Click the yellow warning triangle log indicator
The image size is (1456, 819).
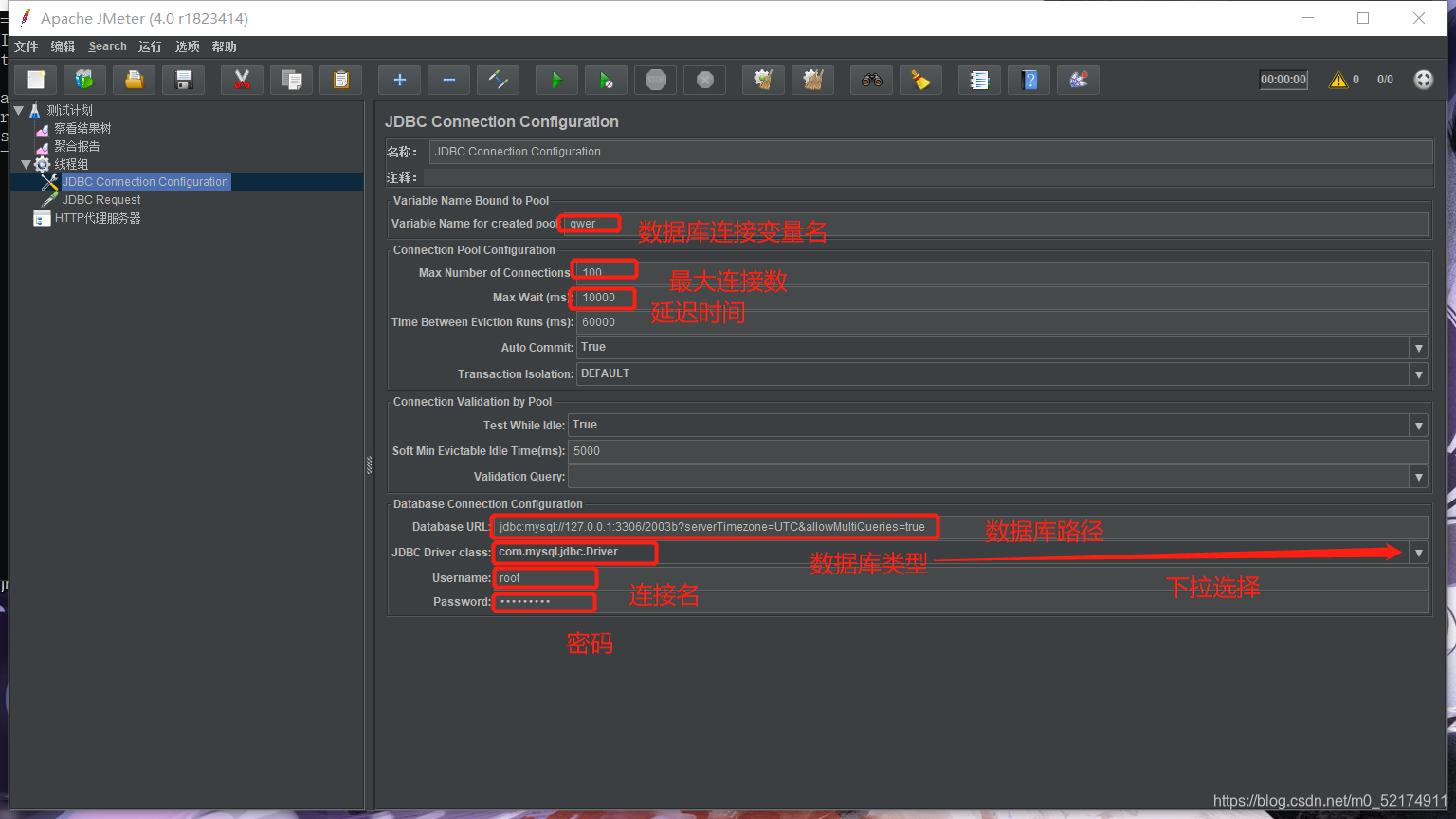click(1338, 80)
